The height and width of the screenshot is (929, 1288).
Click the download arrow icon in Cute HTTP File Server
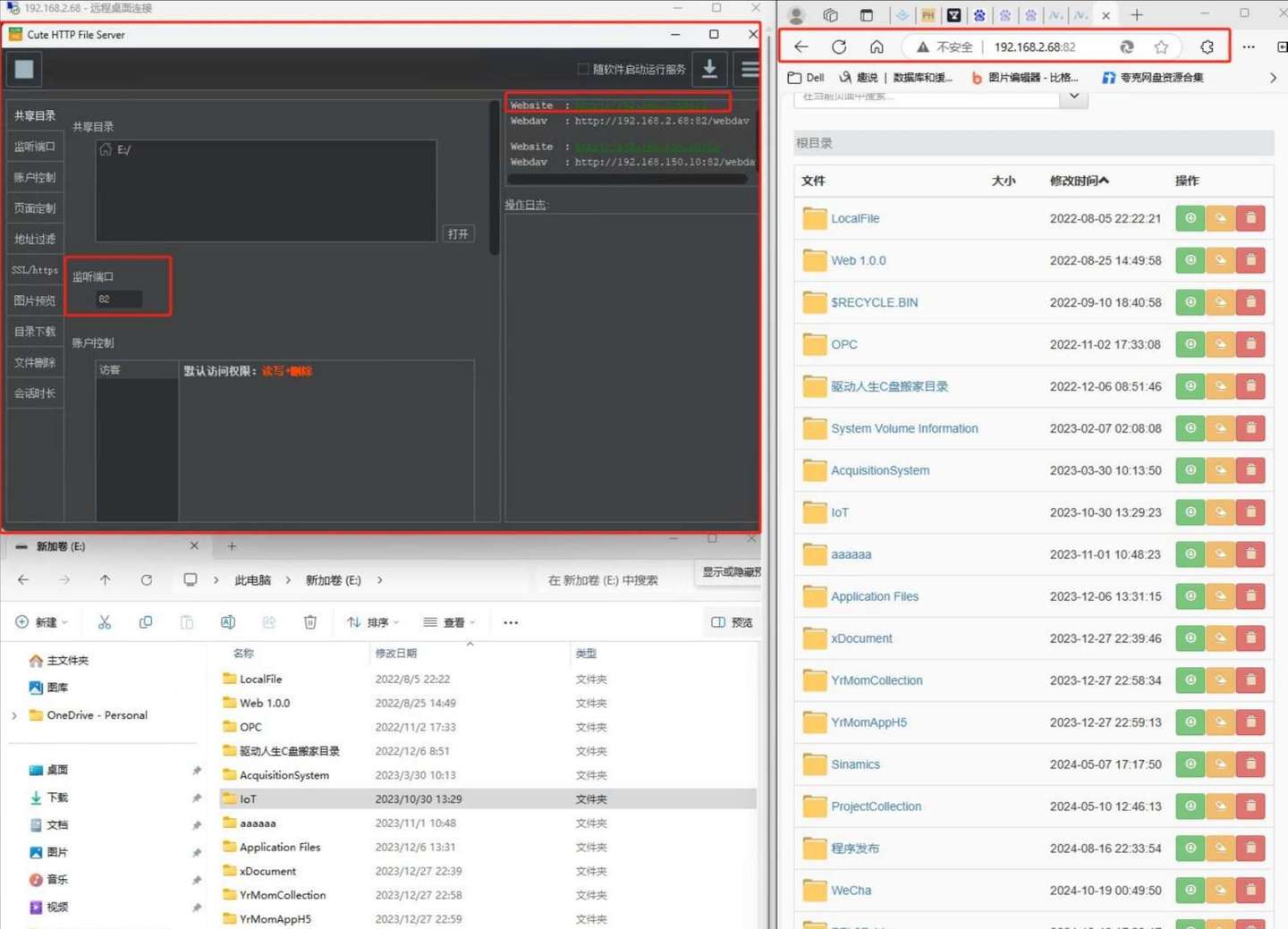pos(710,69)
